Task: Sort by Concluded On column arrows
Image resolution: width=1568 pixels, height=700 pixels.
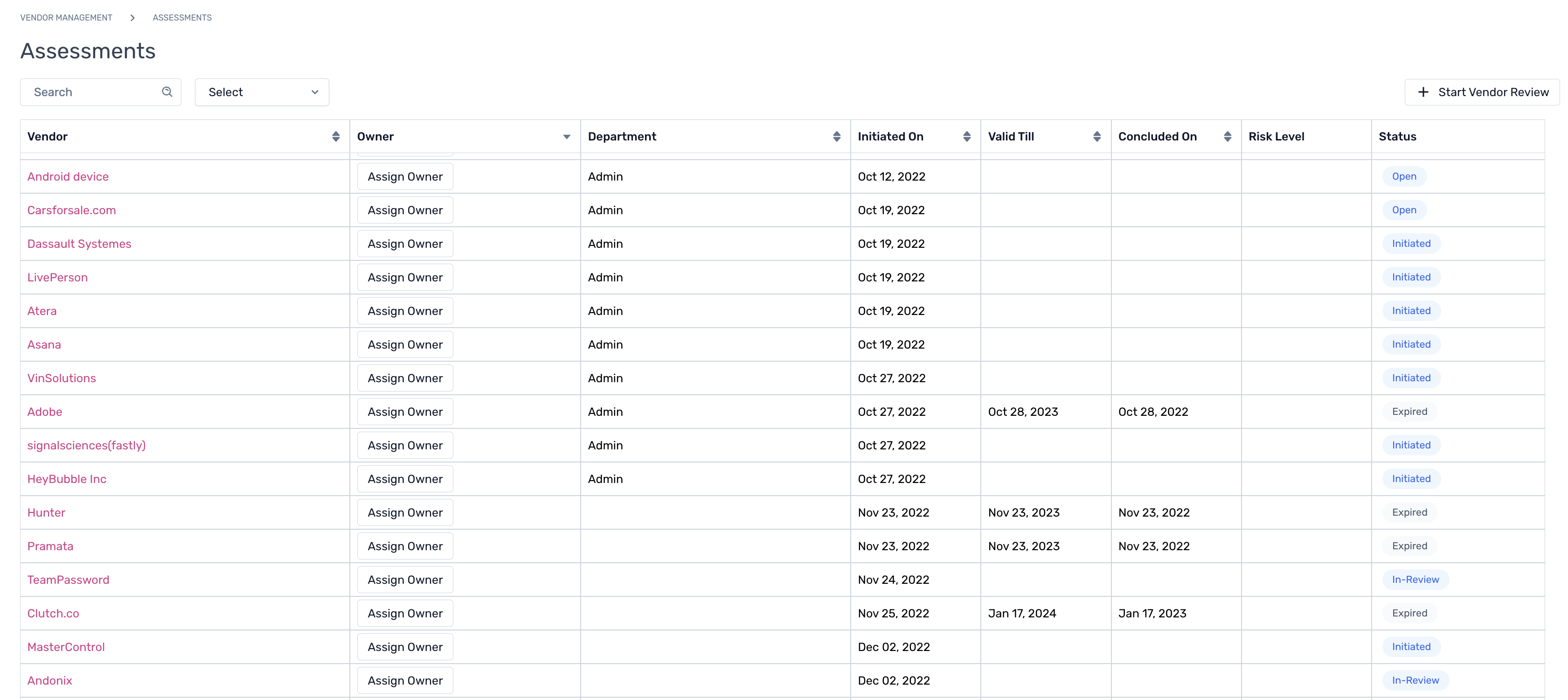Action: tap(1227, 136)
